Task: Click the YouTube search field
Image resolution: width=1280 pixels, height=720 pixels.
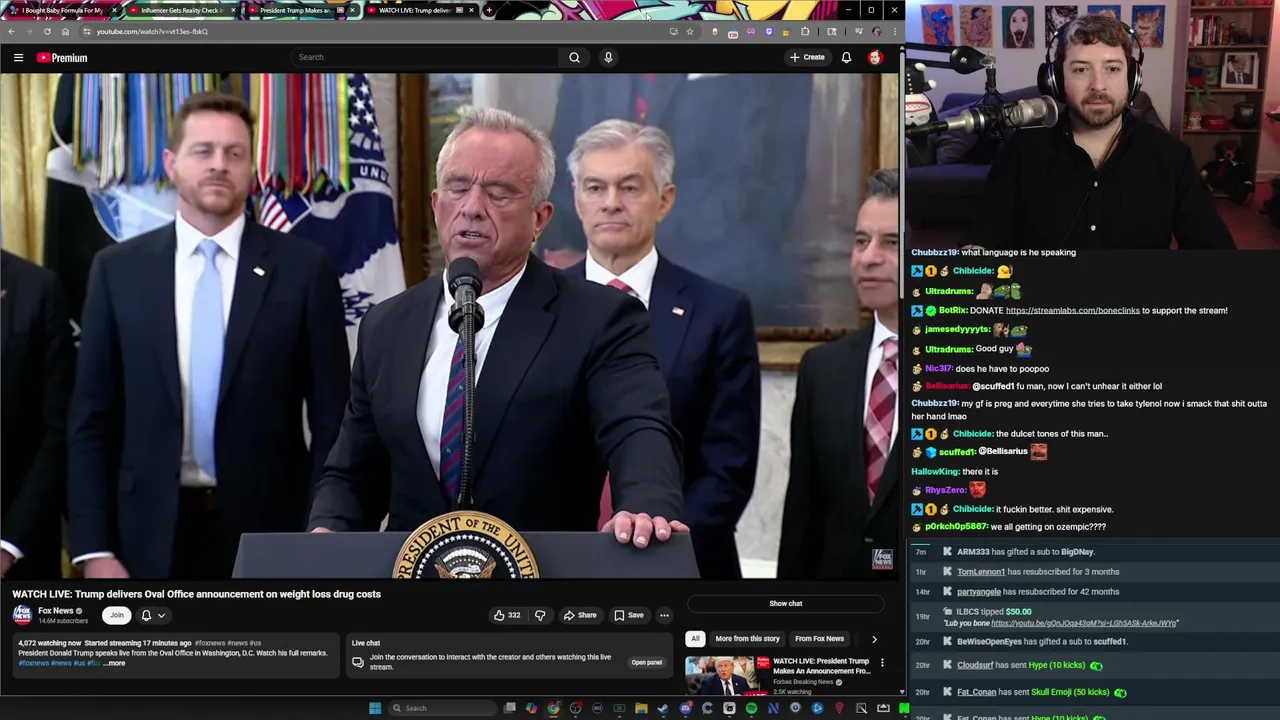Action: pos(424,57)
